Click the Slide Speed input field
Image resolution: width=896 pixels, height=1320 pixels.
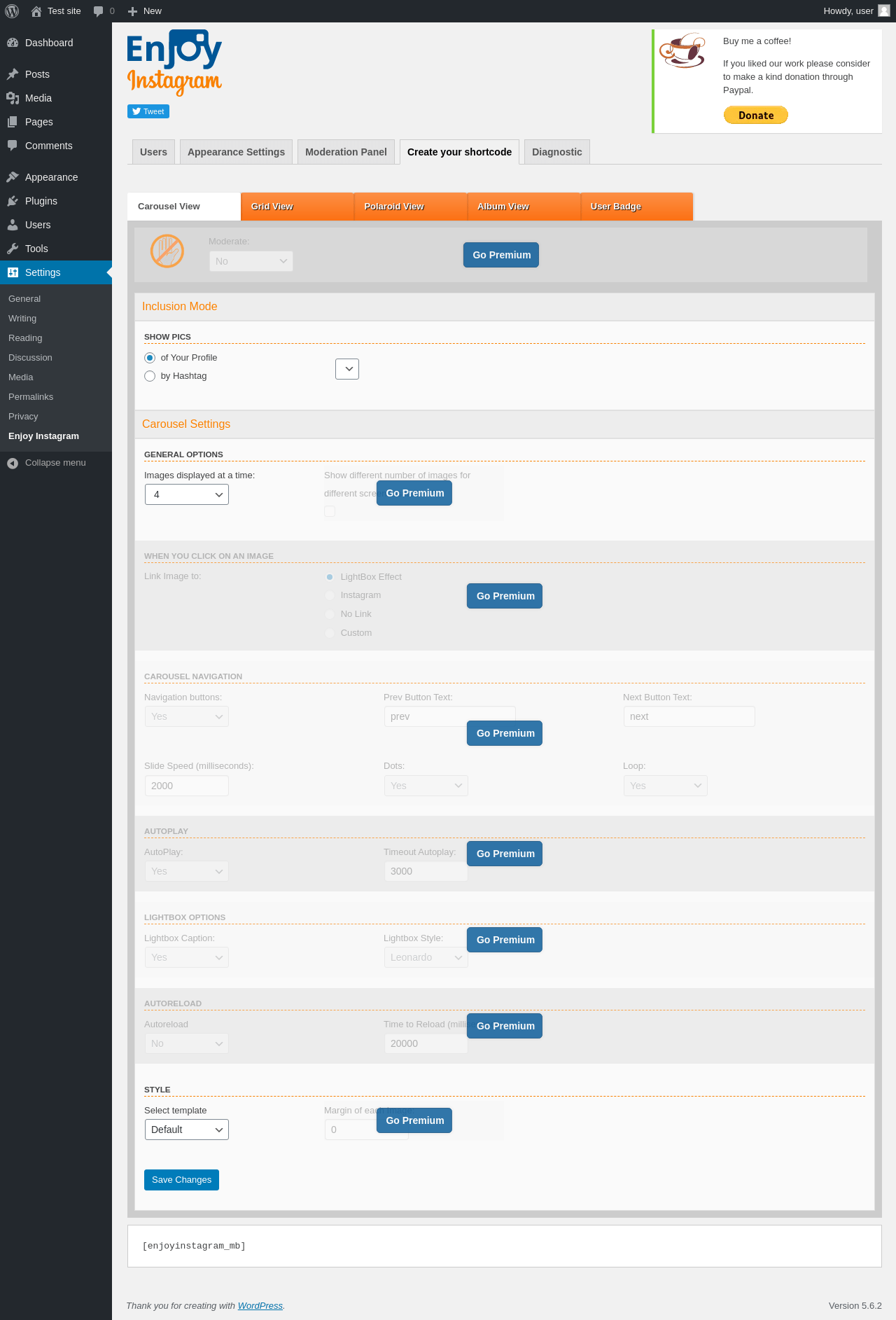pyautogui.click(x=187, y=786)
